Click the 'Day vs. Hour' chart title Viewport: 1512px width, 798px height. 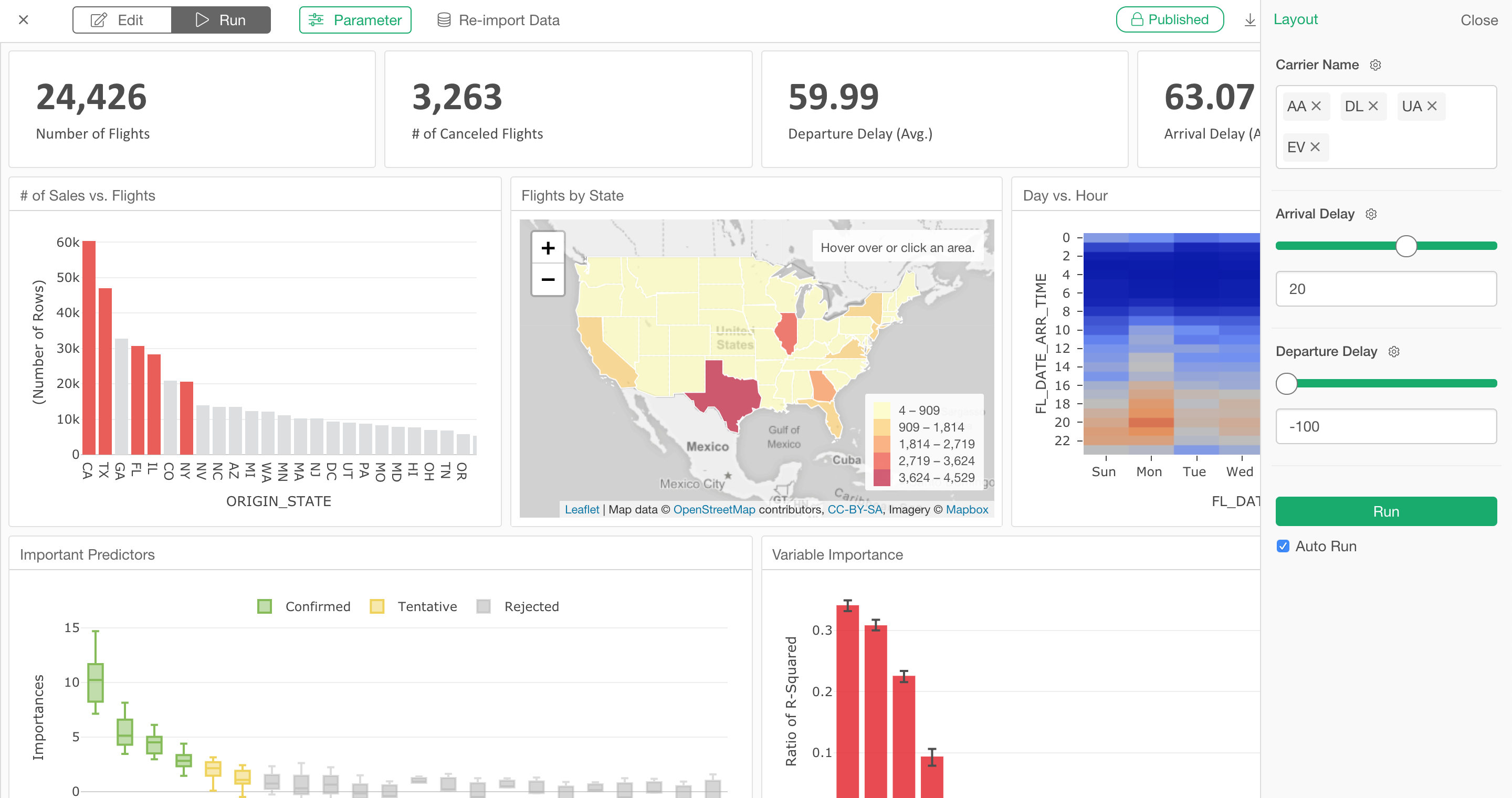[1065, 195]
